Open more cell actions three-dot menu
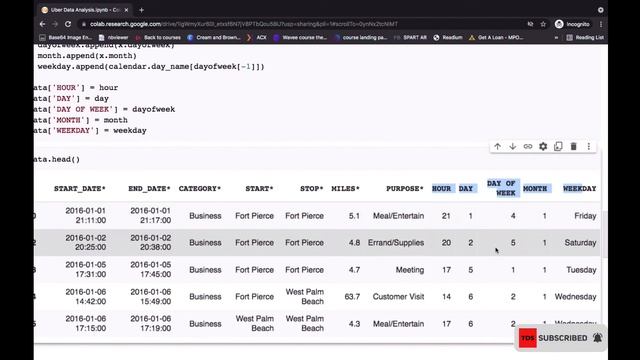 [x=589, y=146]
